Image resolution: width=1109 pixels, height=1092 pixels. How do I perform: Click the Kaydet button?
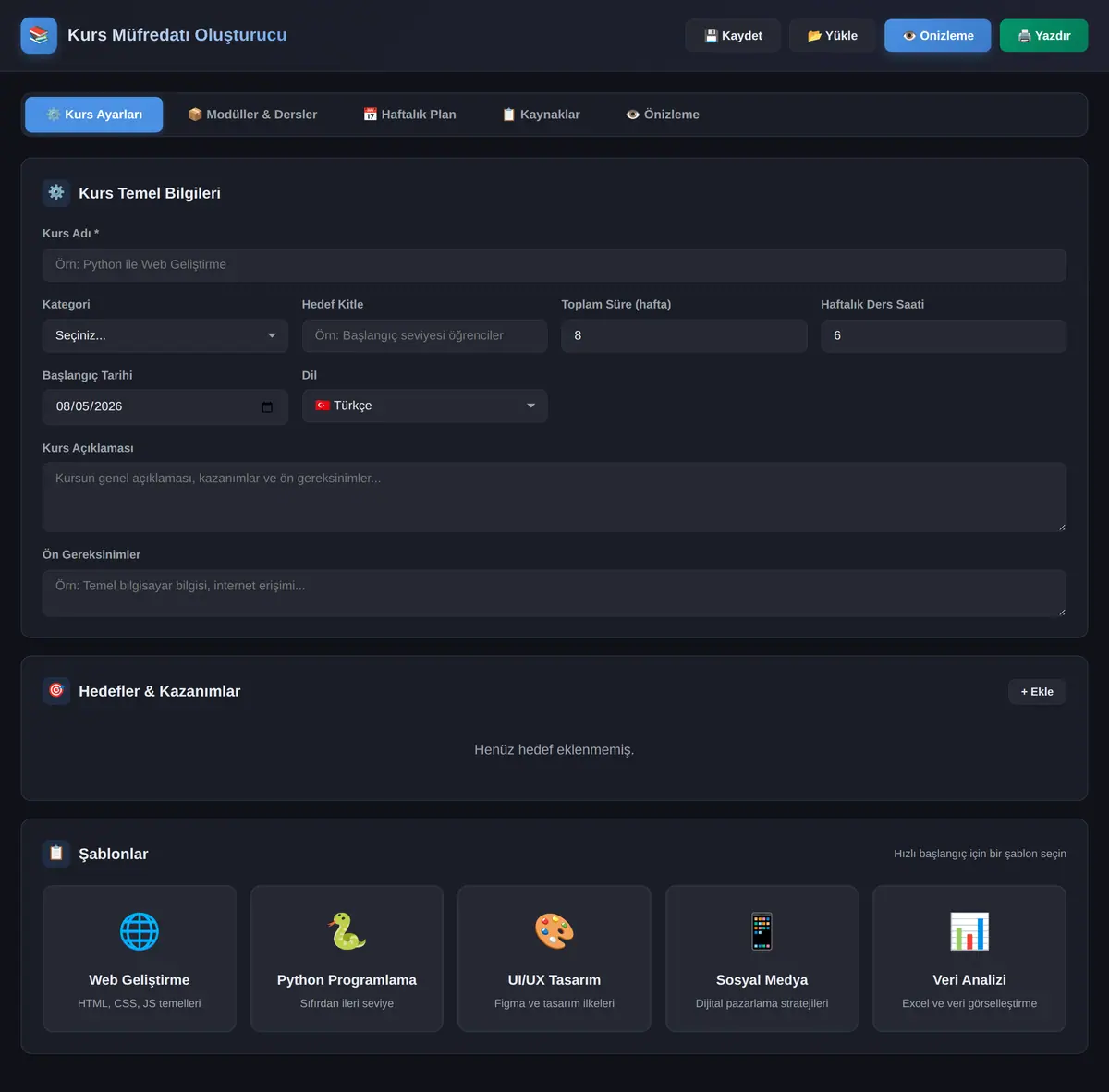733,35
